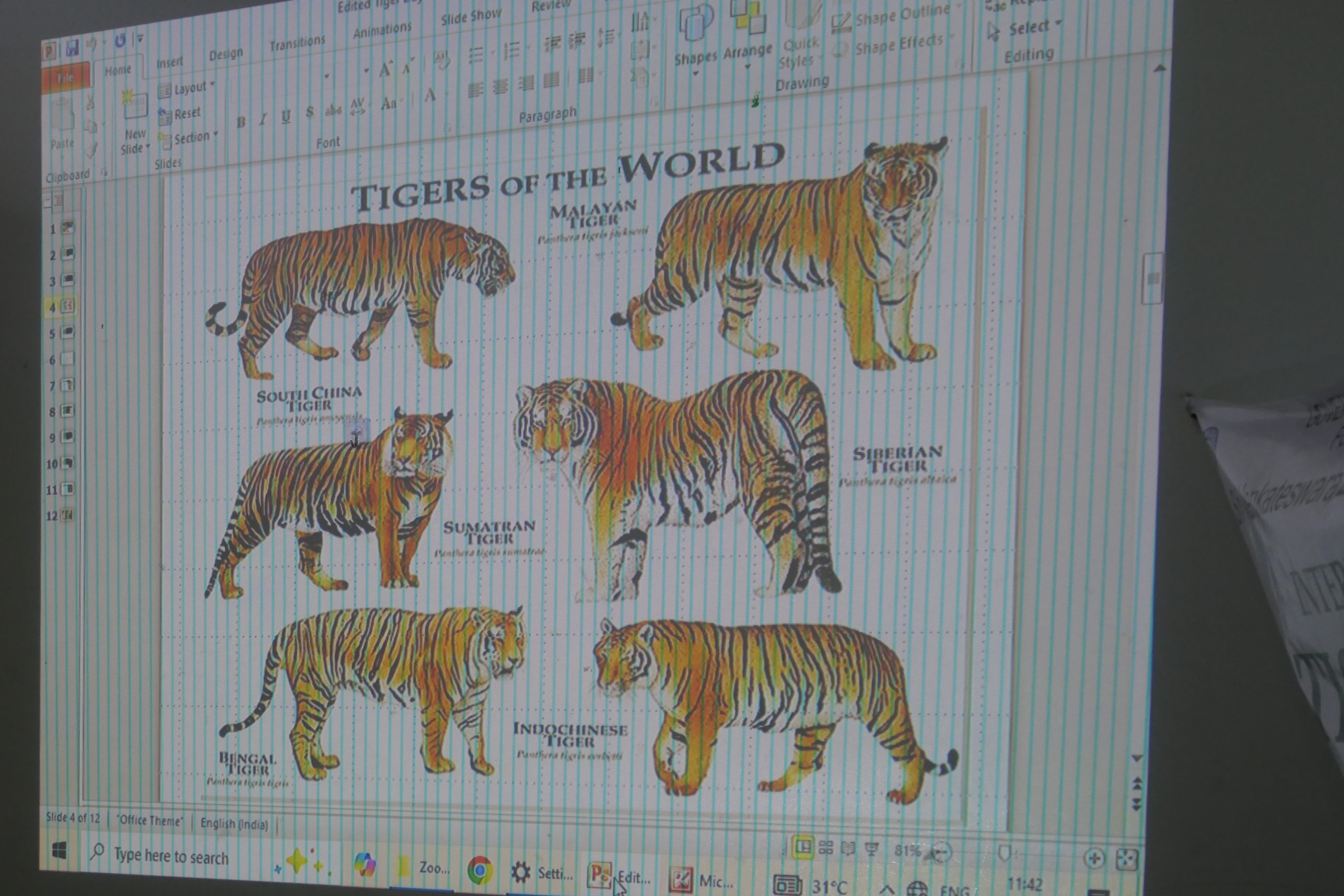The width and height of the screenshot is (1344, 896).
Task: Click the Undo icon
Action: pos(91,45)
